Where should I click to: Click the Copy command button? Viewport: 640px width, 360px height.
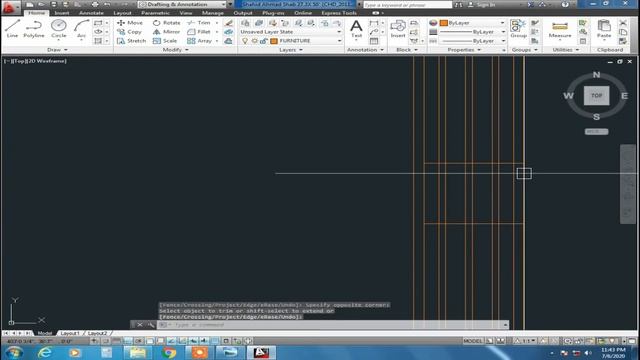[x=129, y=32]
